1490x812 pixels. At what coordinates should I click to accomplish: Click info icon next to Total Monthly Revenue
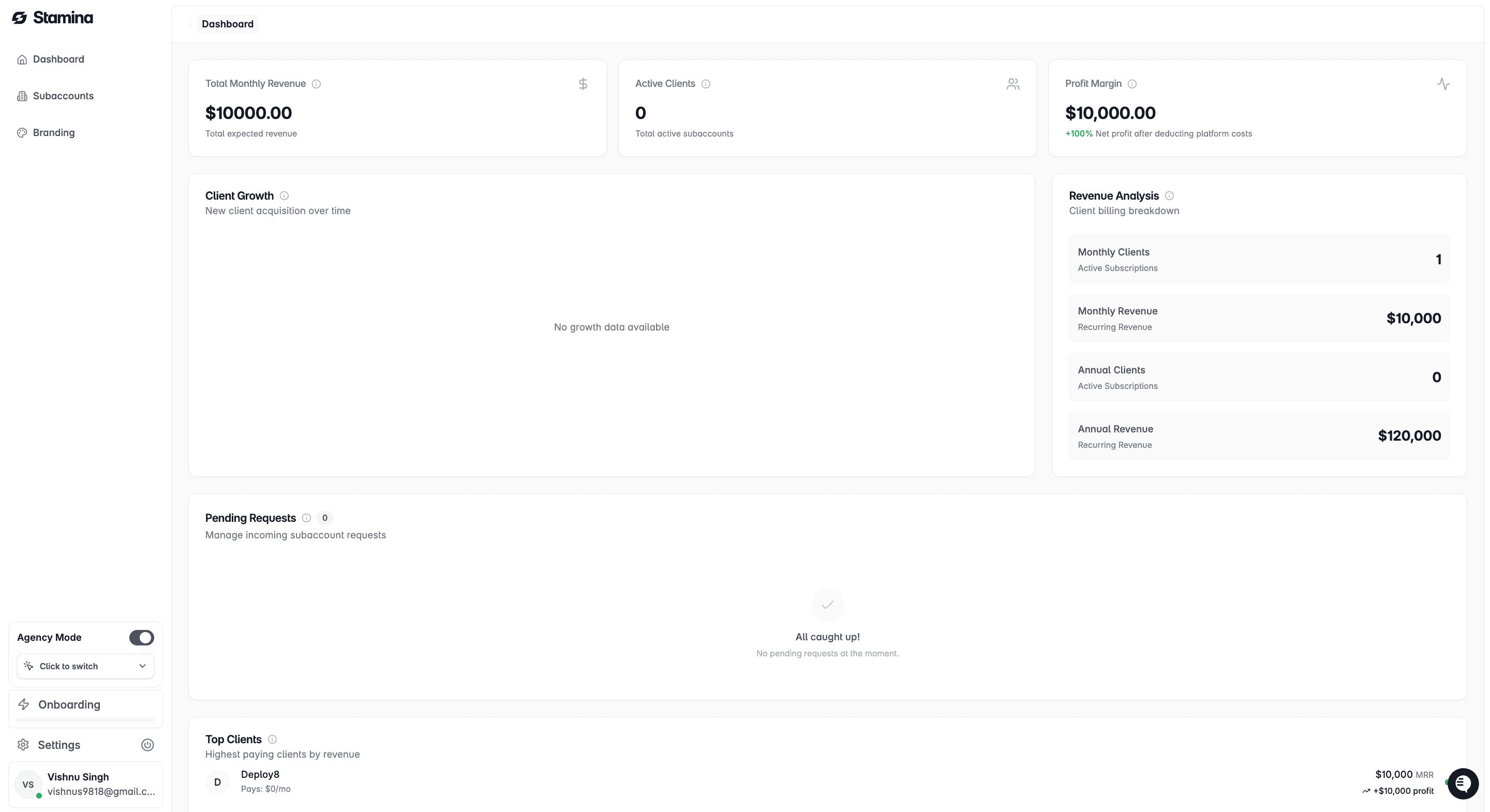click(317, 84)
